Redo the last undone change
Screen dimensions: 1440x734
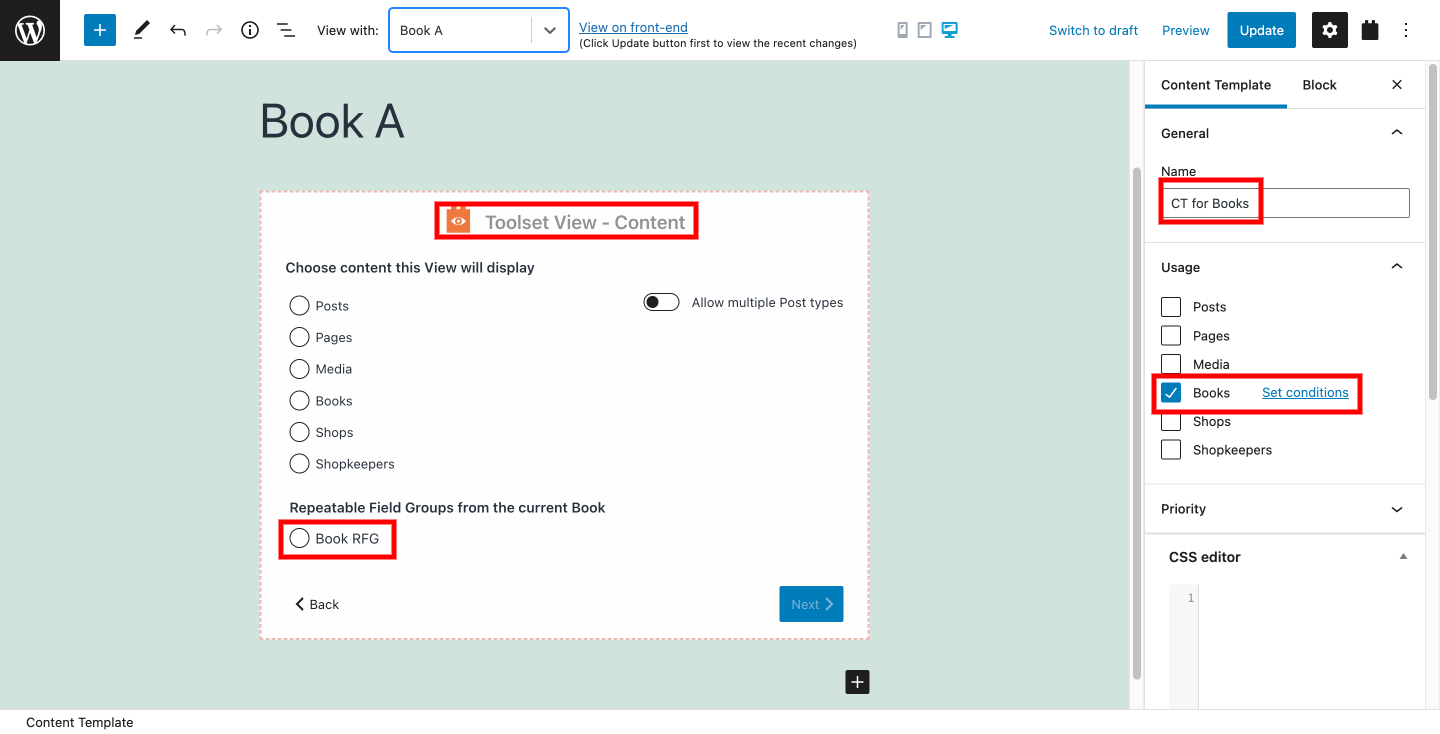214,30
